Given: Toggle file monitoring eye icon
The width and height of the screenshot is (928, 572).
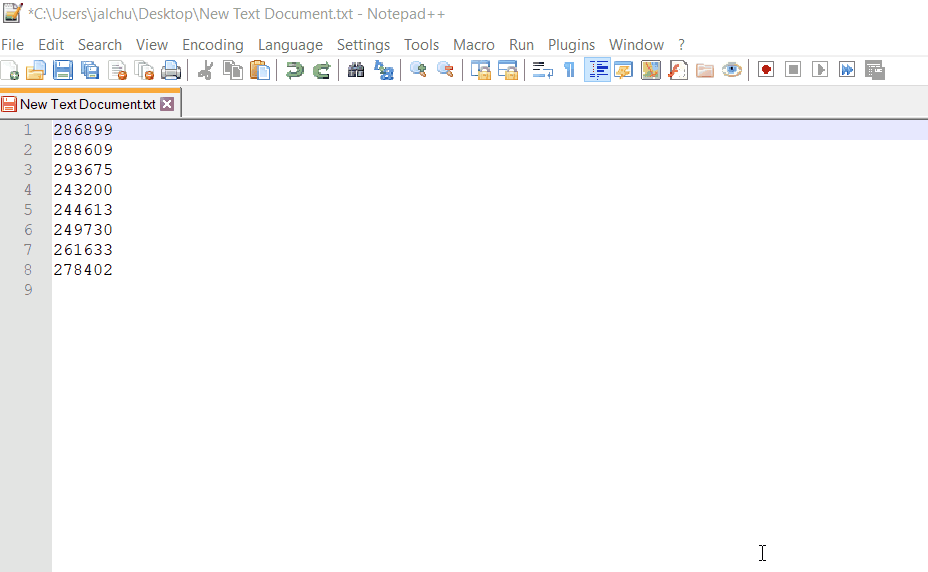Looking at the screenshot, I should tap(732, 70).
